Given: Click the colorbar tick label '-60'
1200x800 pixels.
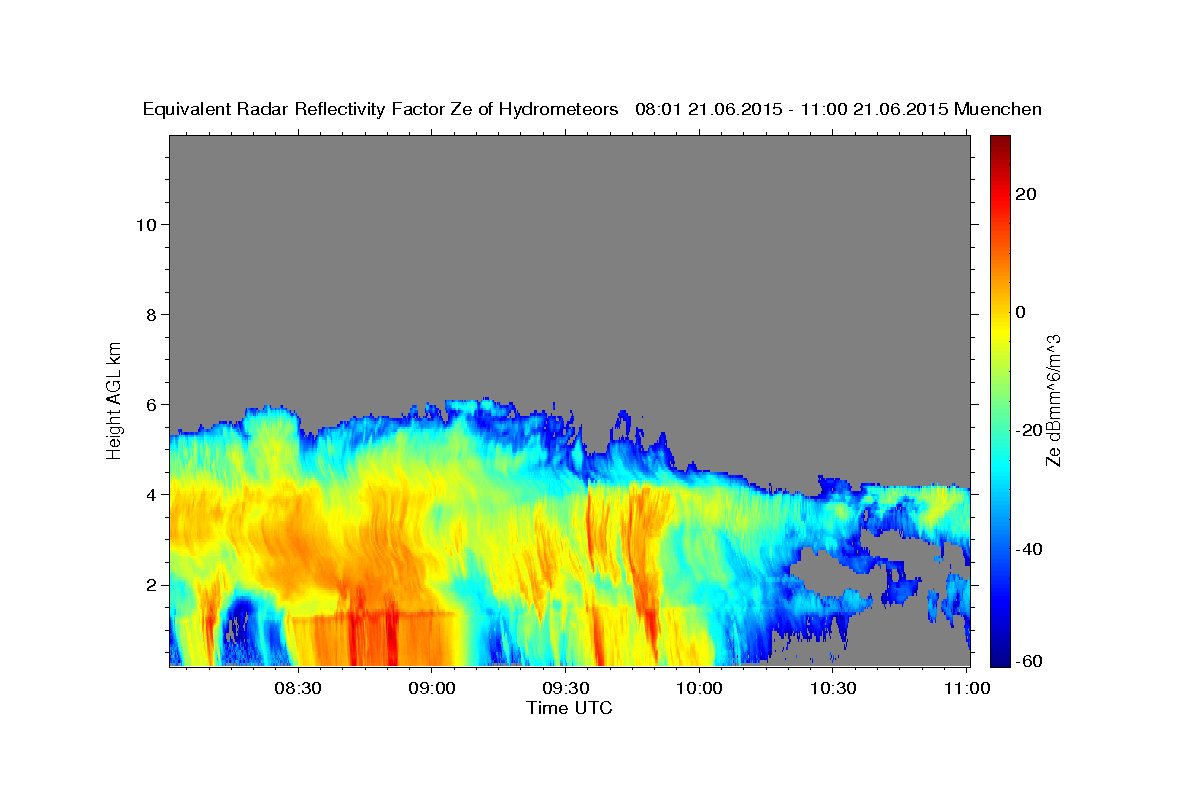Looking at the screenshot, I should point(1027,660).
